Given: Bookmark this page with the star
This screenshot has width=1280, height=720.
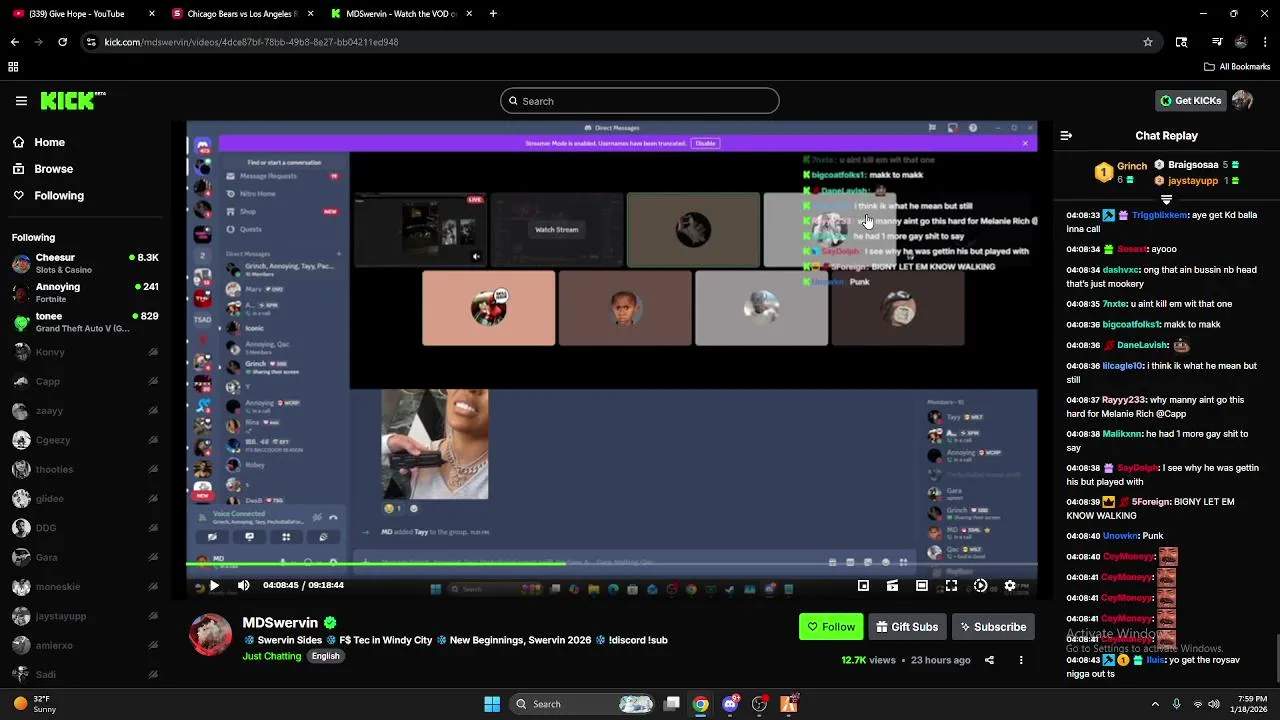Looking at the screenshot, I should tap(1148, 42).
